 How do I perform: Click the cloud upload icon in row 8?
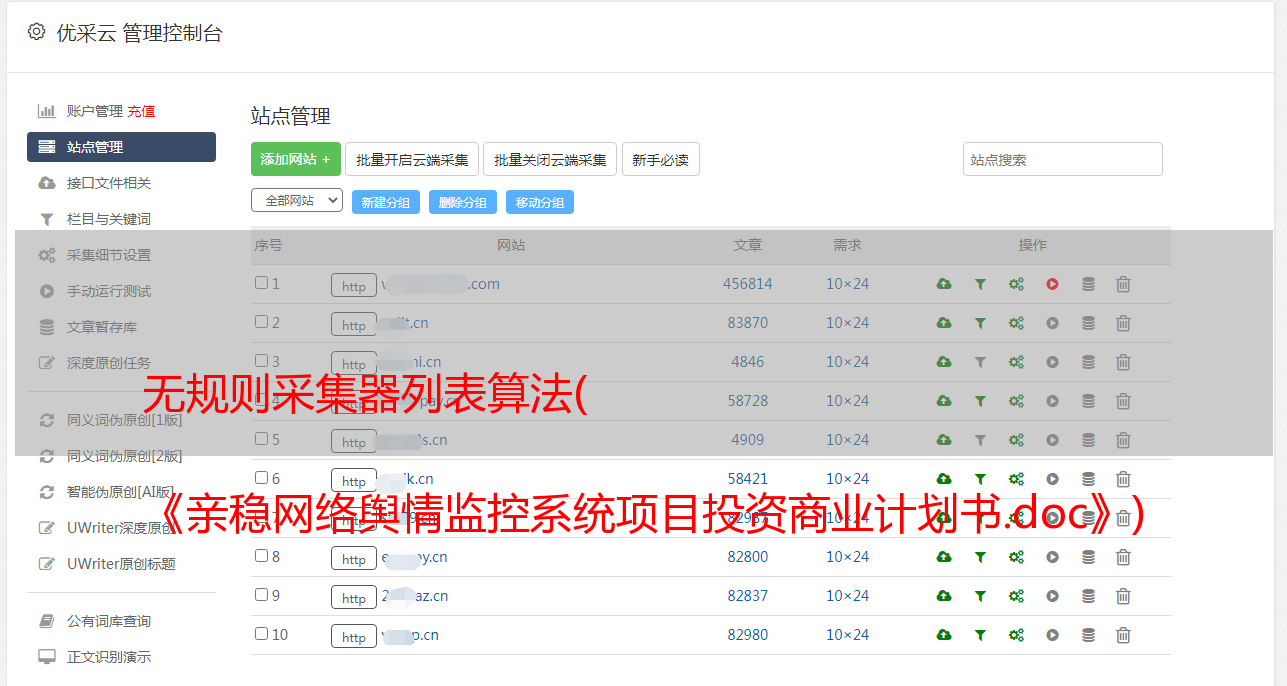point(944,557)
